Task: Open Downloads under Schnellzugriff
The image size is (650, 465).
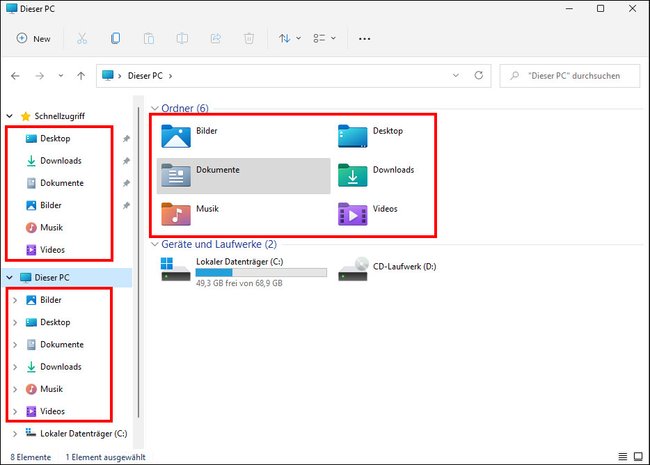Action: [x=61, y=161]
